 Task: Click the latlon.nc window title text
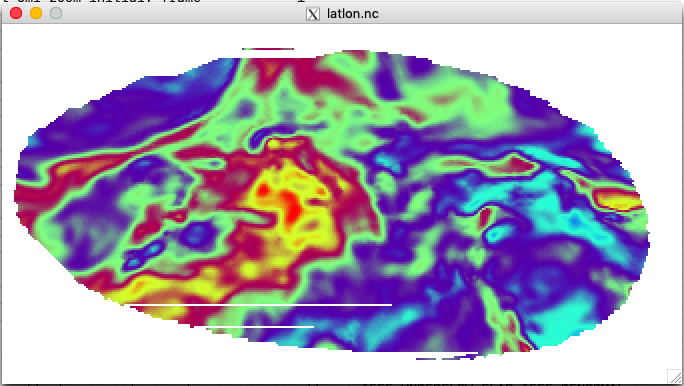coord(352,14)
